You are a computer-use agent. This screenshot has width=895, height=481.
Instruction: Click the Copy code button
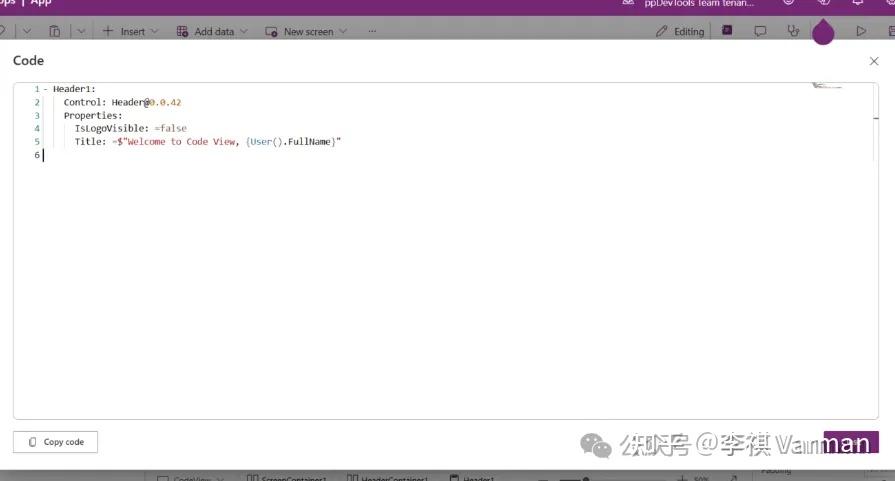tap(55, 442)
